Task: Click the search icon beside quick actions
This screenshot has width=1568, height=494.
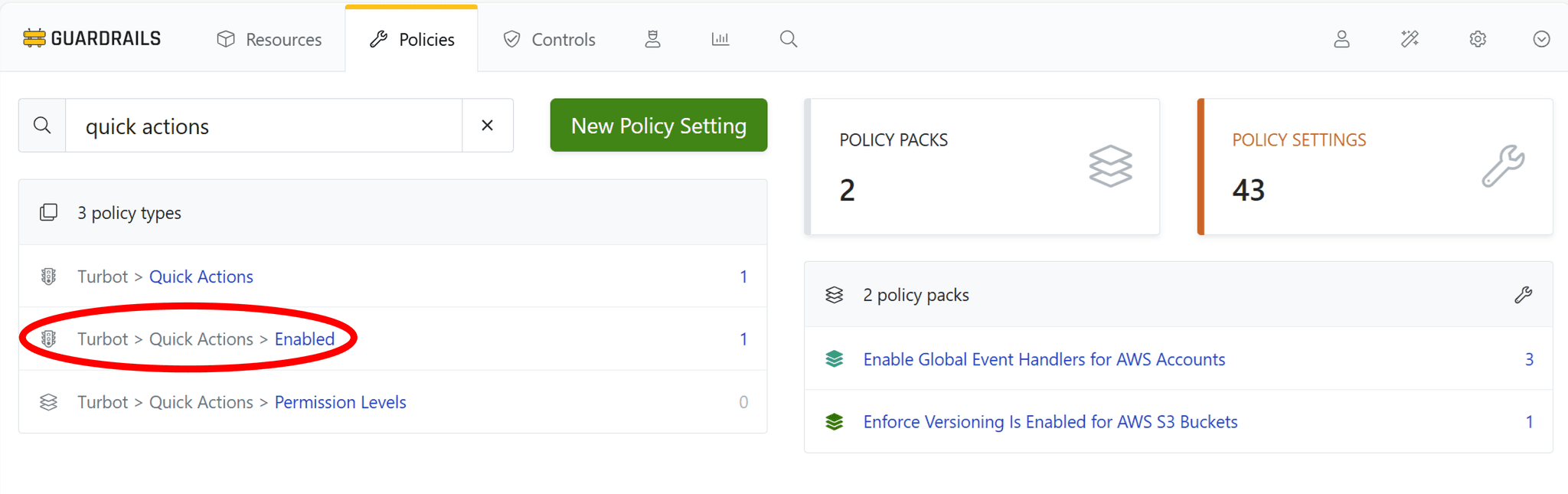Action: (x=42, y=125)
